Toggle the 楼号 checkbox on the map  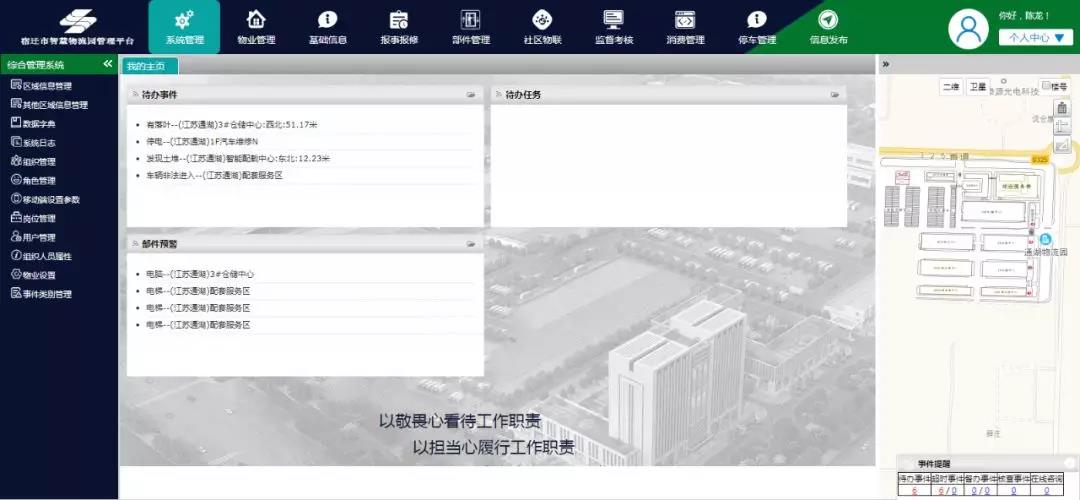point(1046,86)
